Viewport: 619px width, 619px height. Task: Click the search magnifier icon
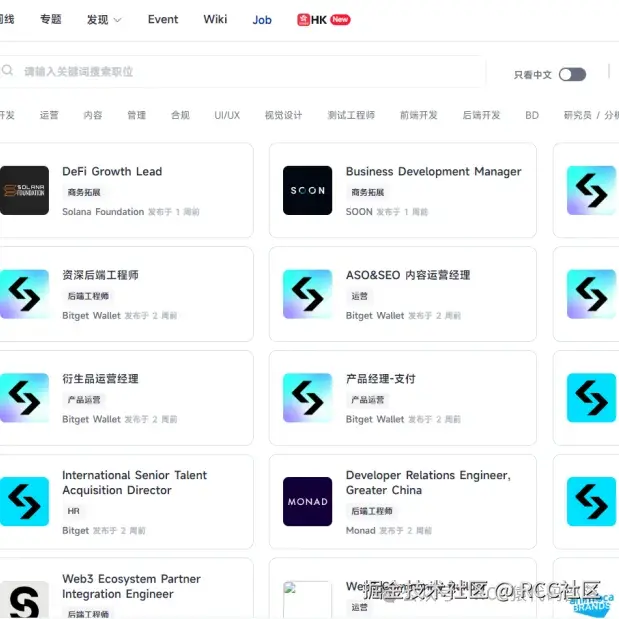7,71
